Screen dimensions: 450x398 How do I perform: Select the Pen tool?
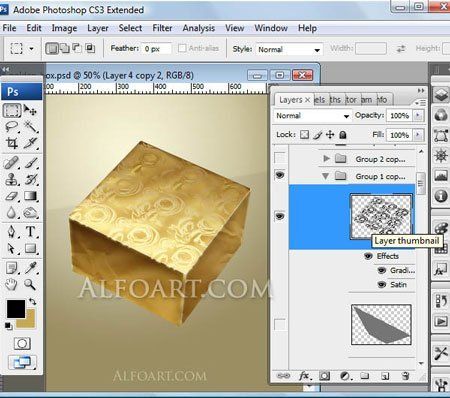12,231
